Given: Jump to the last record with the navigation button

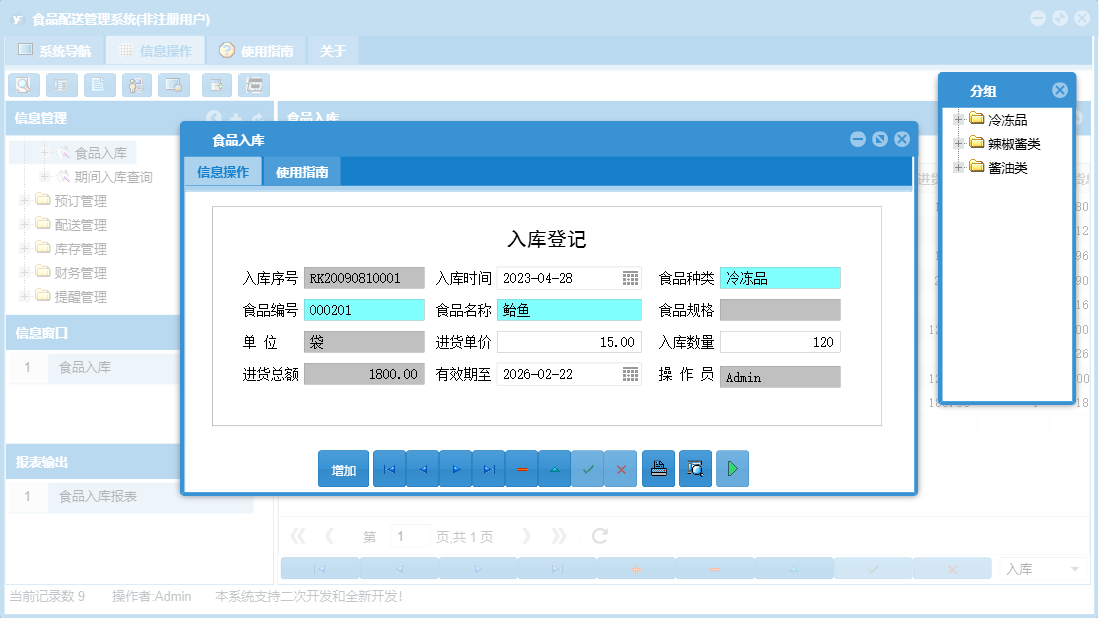Looking at the screenshot, I should coord(489,468).
